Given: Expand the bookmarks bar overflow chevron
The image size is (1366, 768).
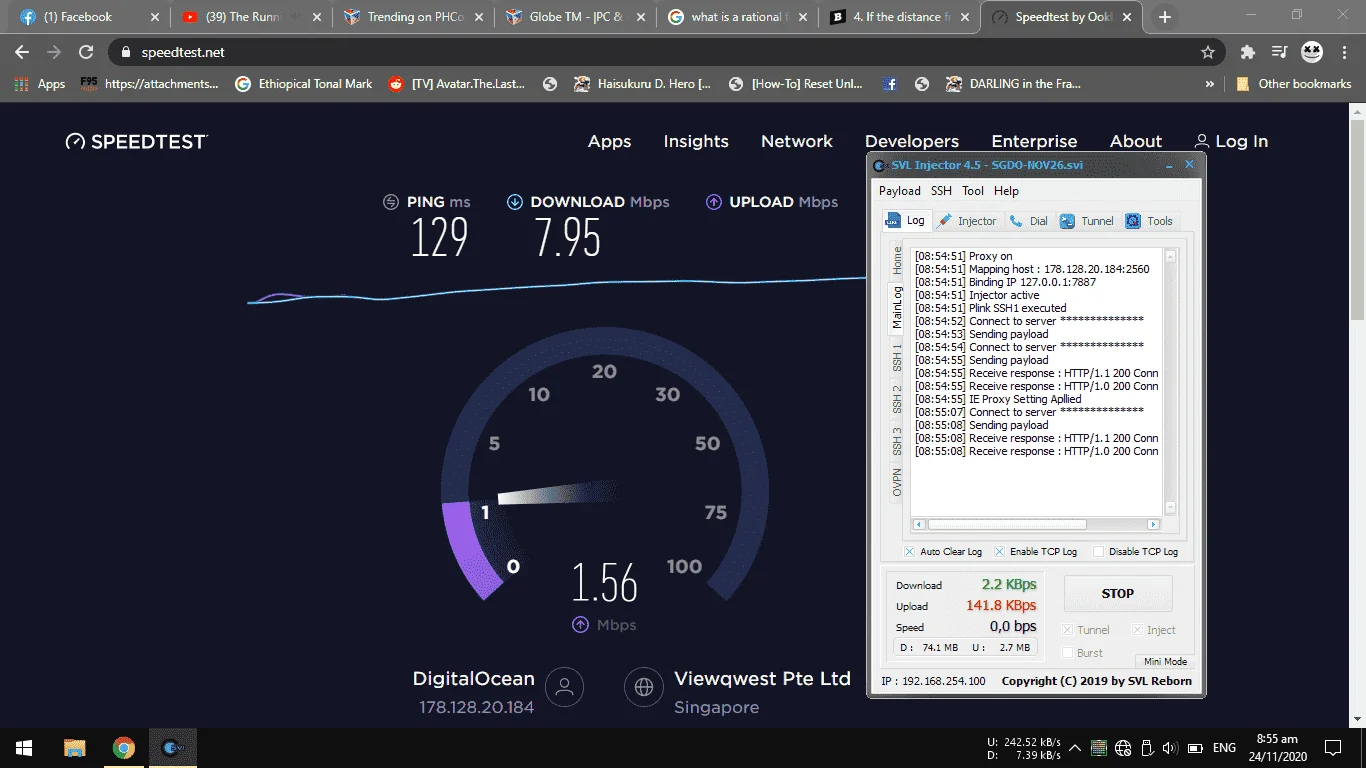Looking at the screenshot, I should 1210,84.
